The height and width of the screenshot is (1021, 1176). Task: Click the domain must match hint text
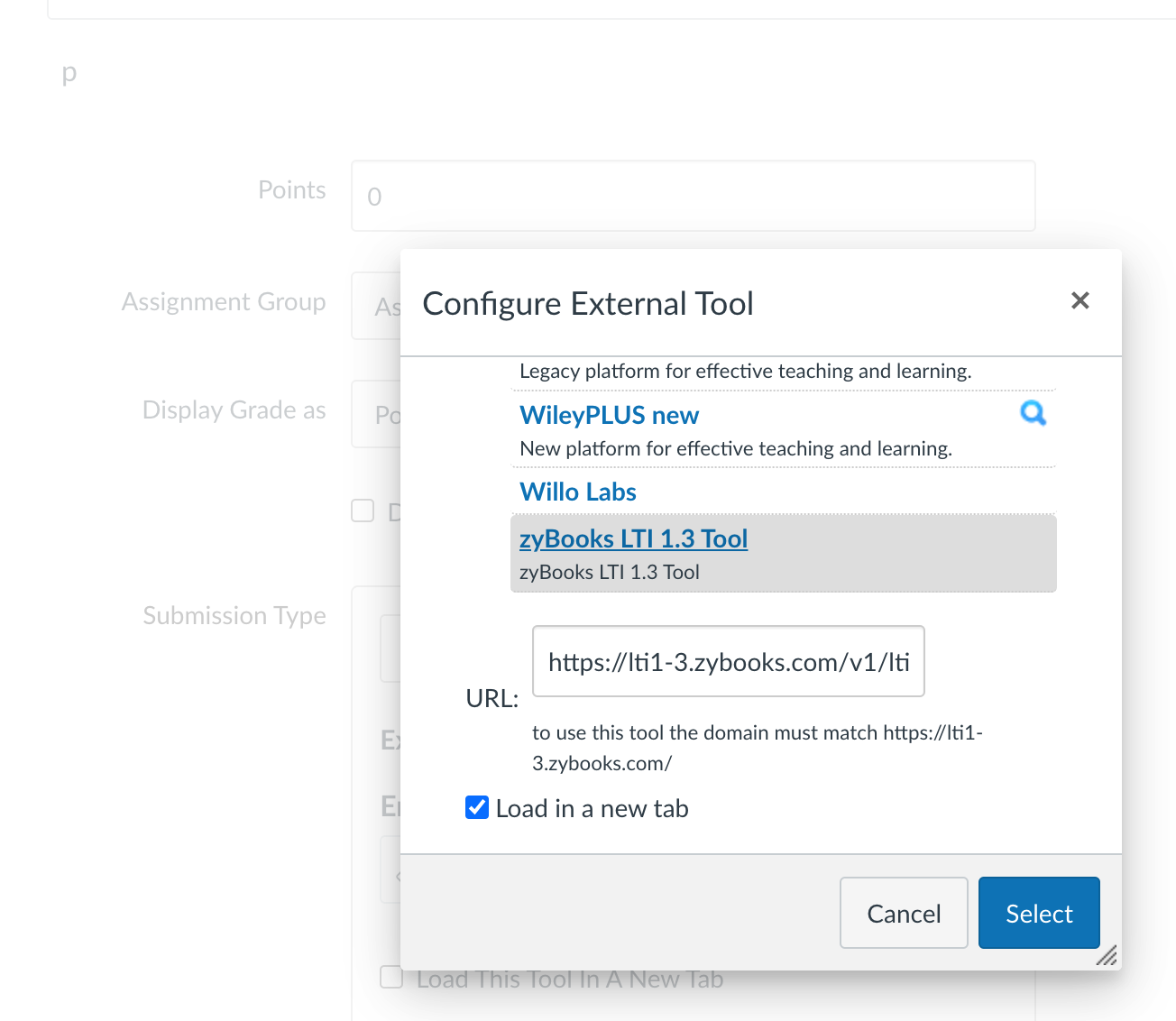click(x=758, y=748)
